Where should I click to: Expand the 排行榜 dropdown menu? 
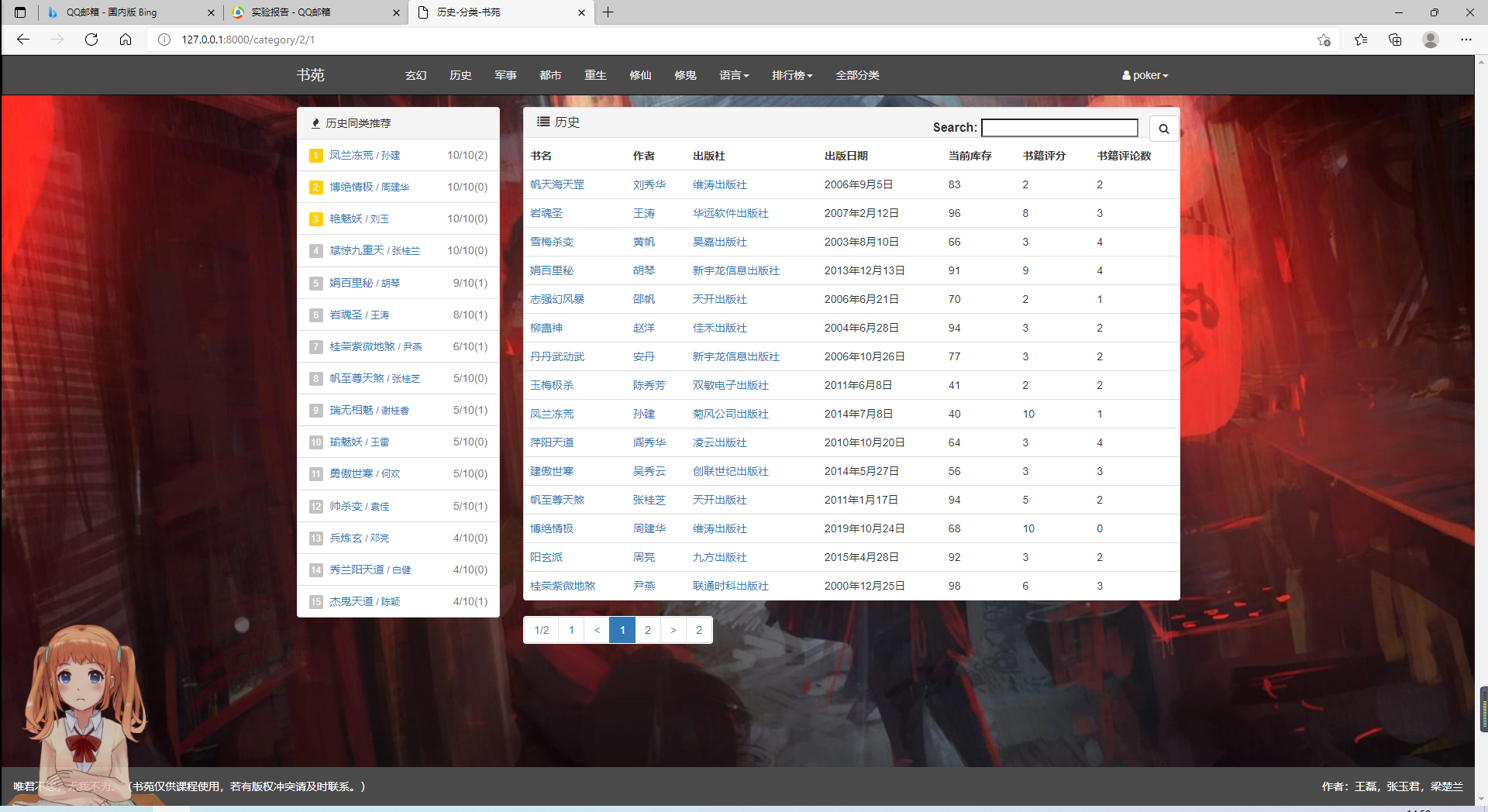[x=792, y=75]
